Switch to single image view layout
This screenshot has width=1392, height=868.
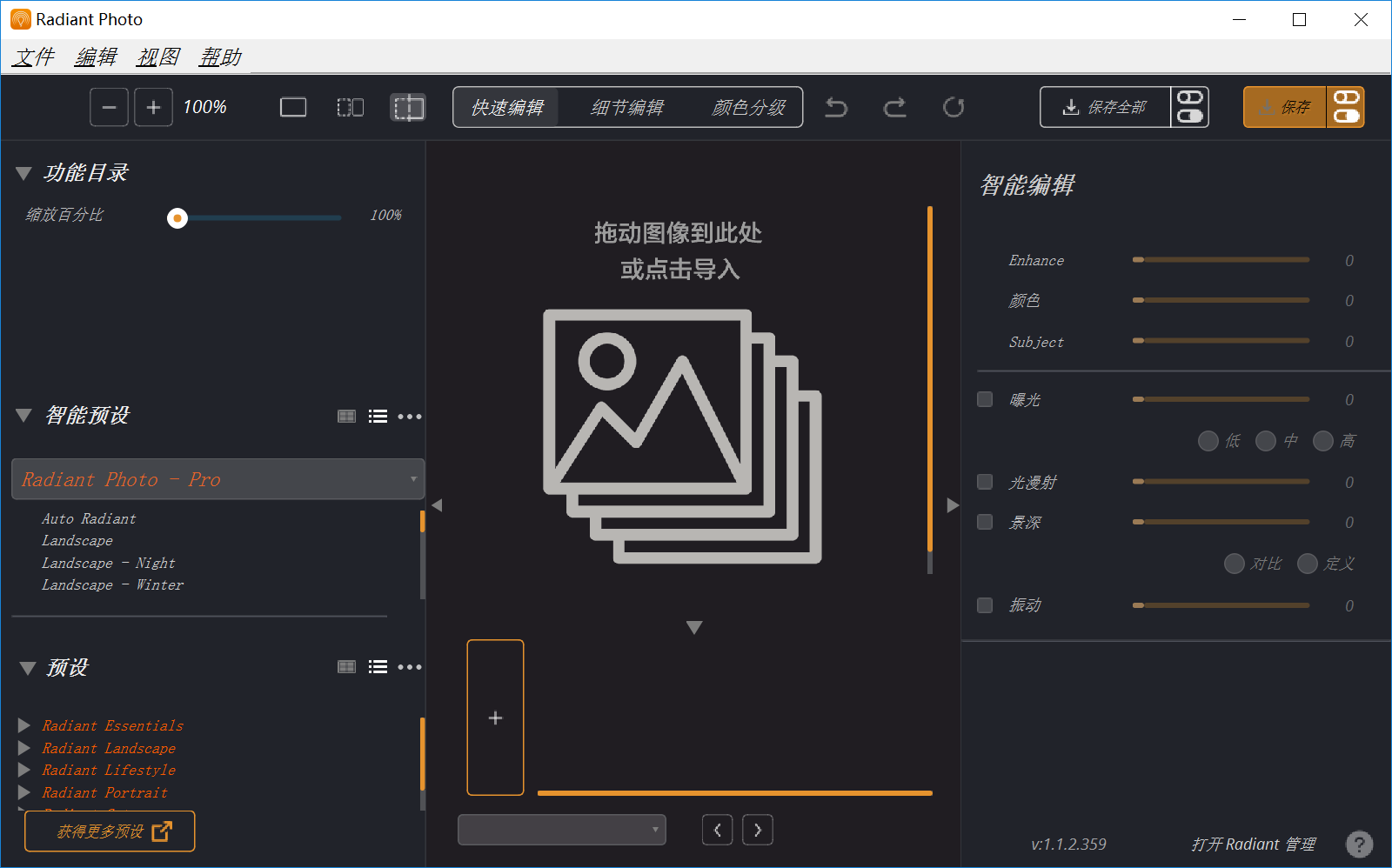click(293, 107)
